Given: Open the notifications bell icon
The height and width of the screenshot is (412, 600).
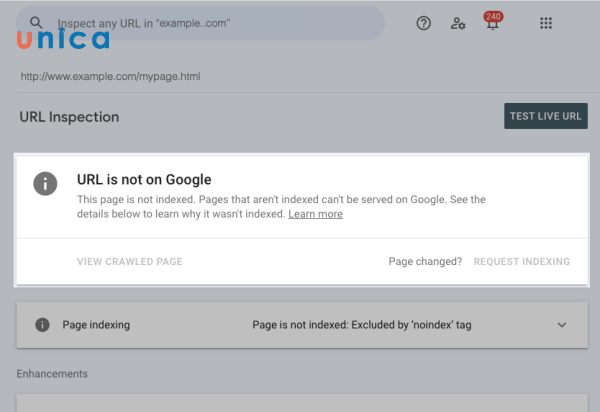Looking at the screenshot, I should coord(491,23).
